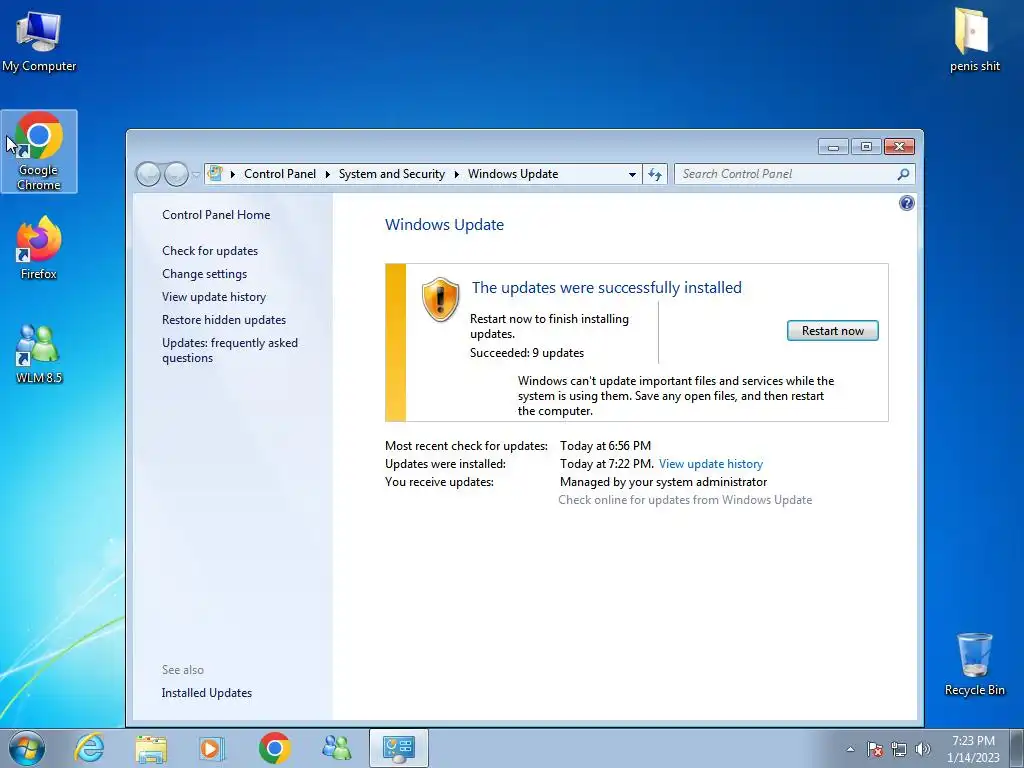The height and width of the screenshot is (768, 1024).
Task: Minimize the Windows Update window
Action: [833, 147]
